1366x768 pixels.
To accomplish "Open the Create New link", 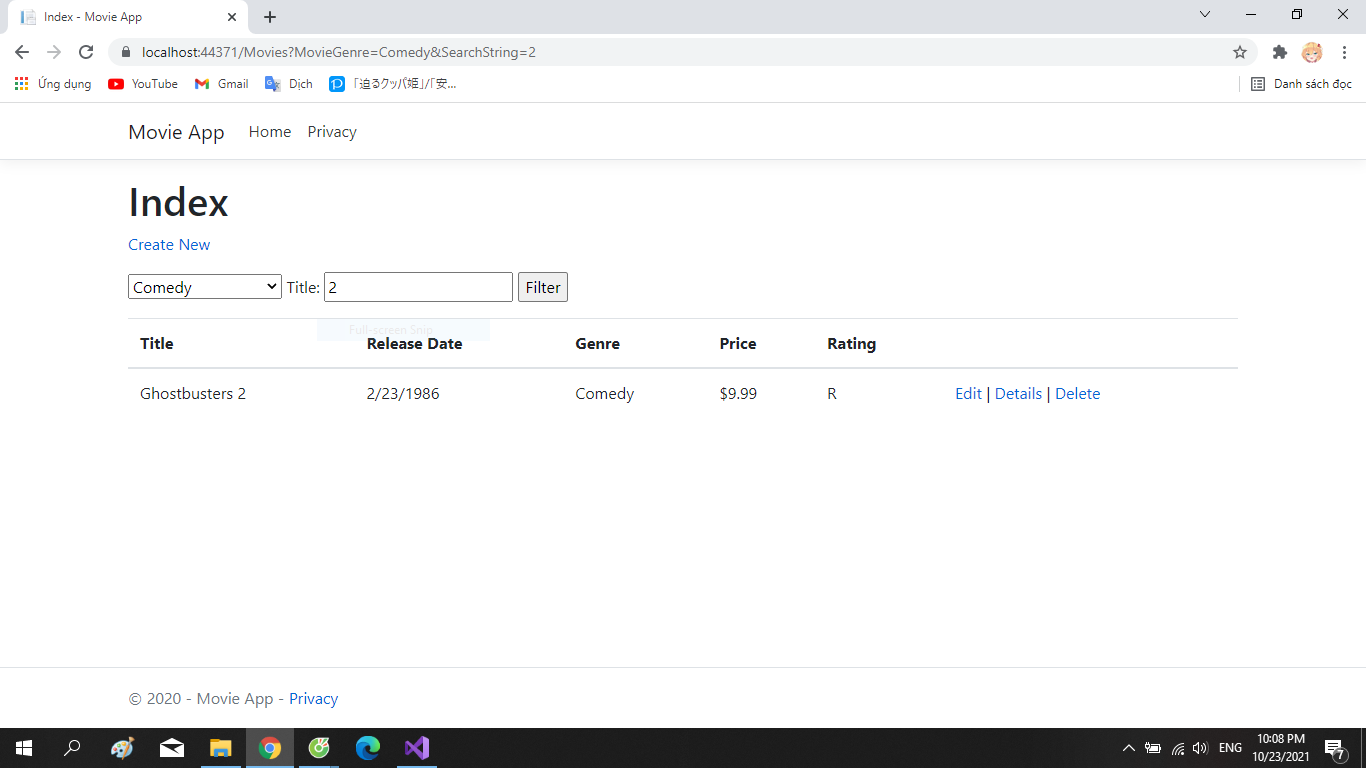I will pyautogui.click(x=168, y=244).
